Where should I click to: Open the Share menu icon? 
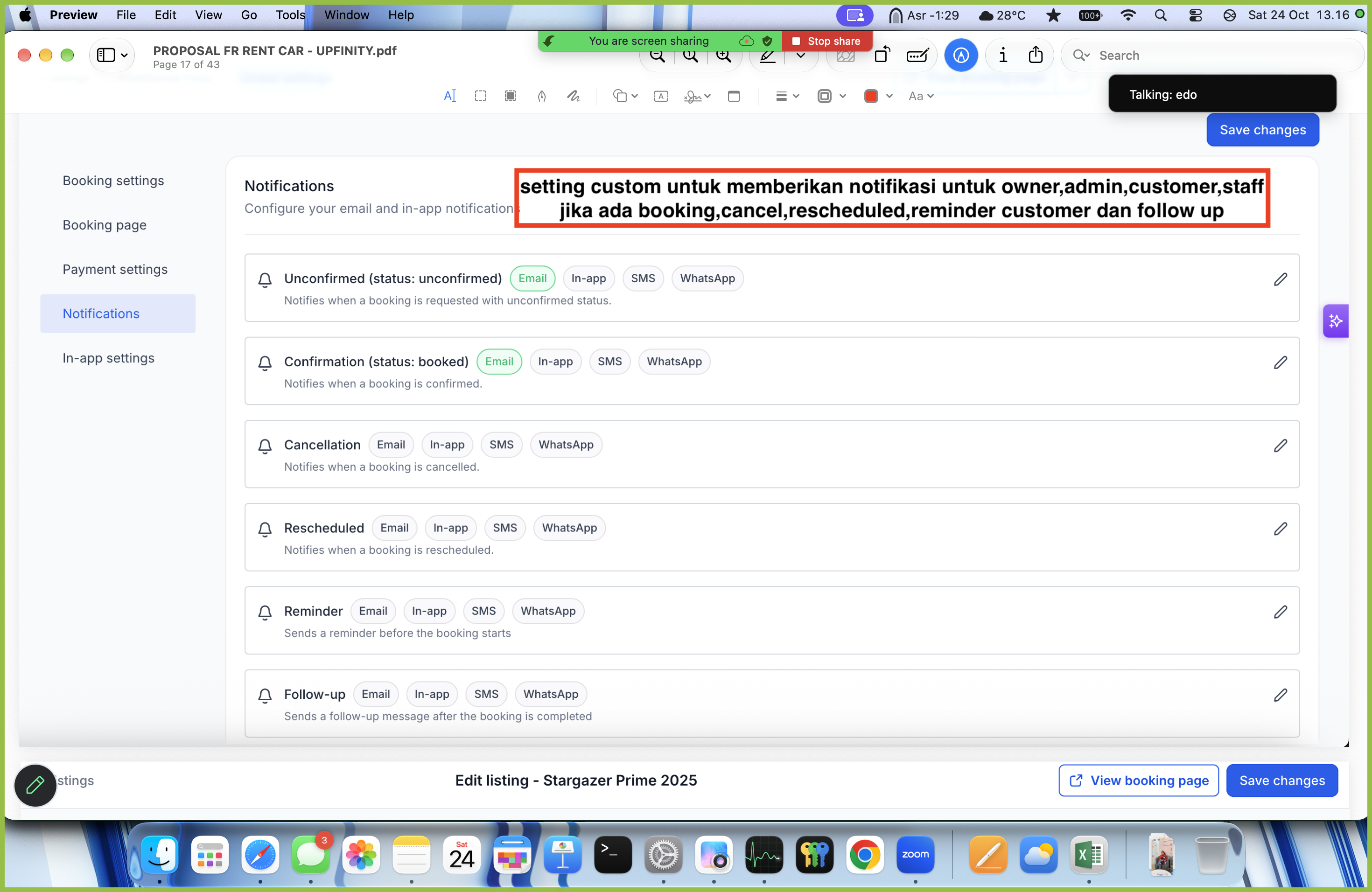pos(1036,55)
